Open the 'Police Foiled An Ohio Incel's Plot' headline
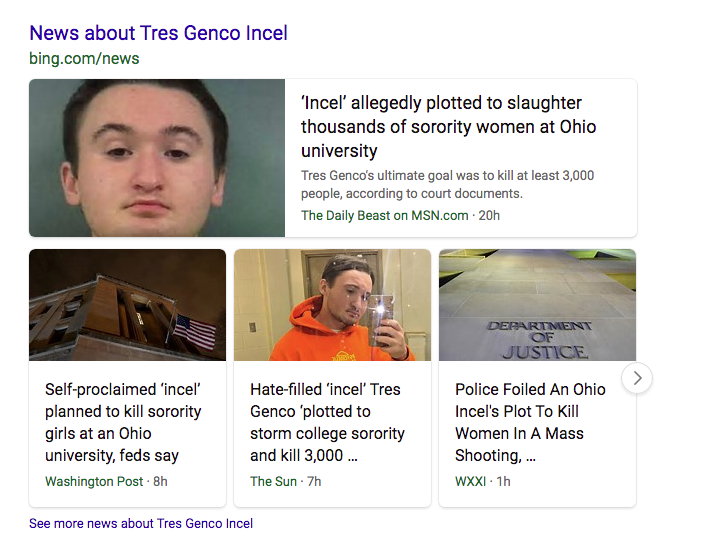 [x=530, y=422]
